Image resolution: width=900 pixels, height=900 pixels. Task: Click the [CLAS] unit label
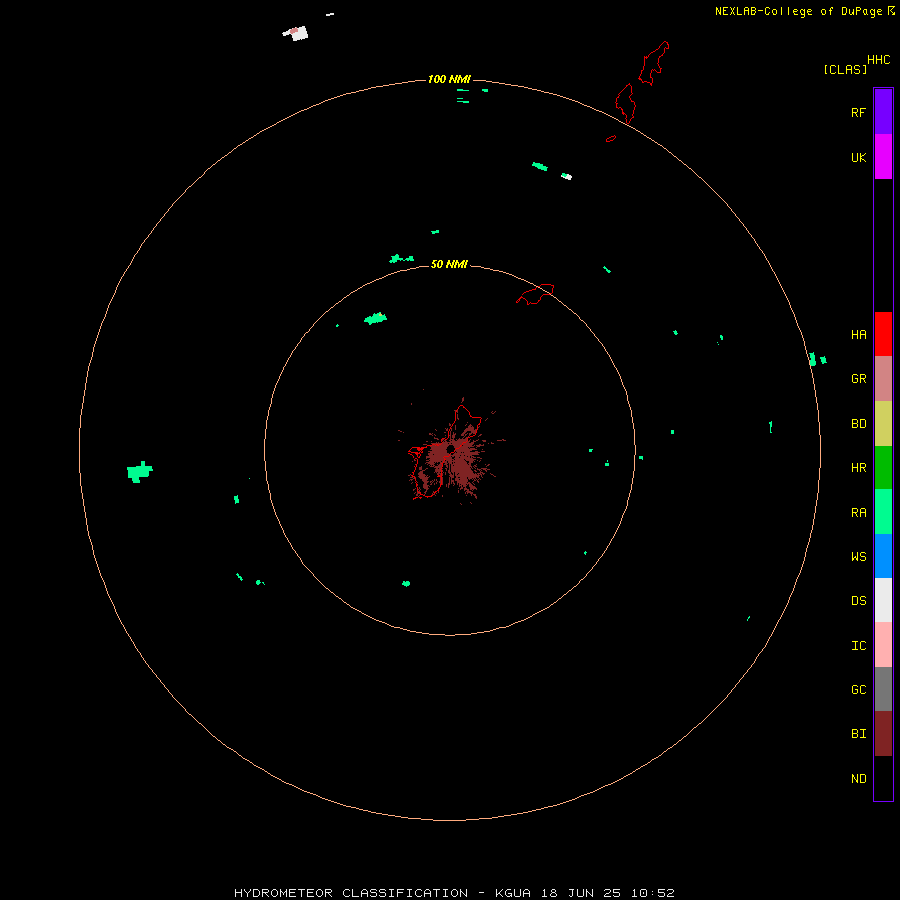[845, 69]
